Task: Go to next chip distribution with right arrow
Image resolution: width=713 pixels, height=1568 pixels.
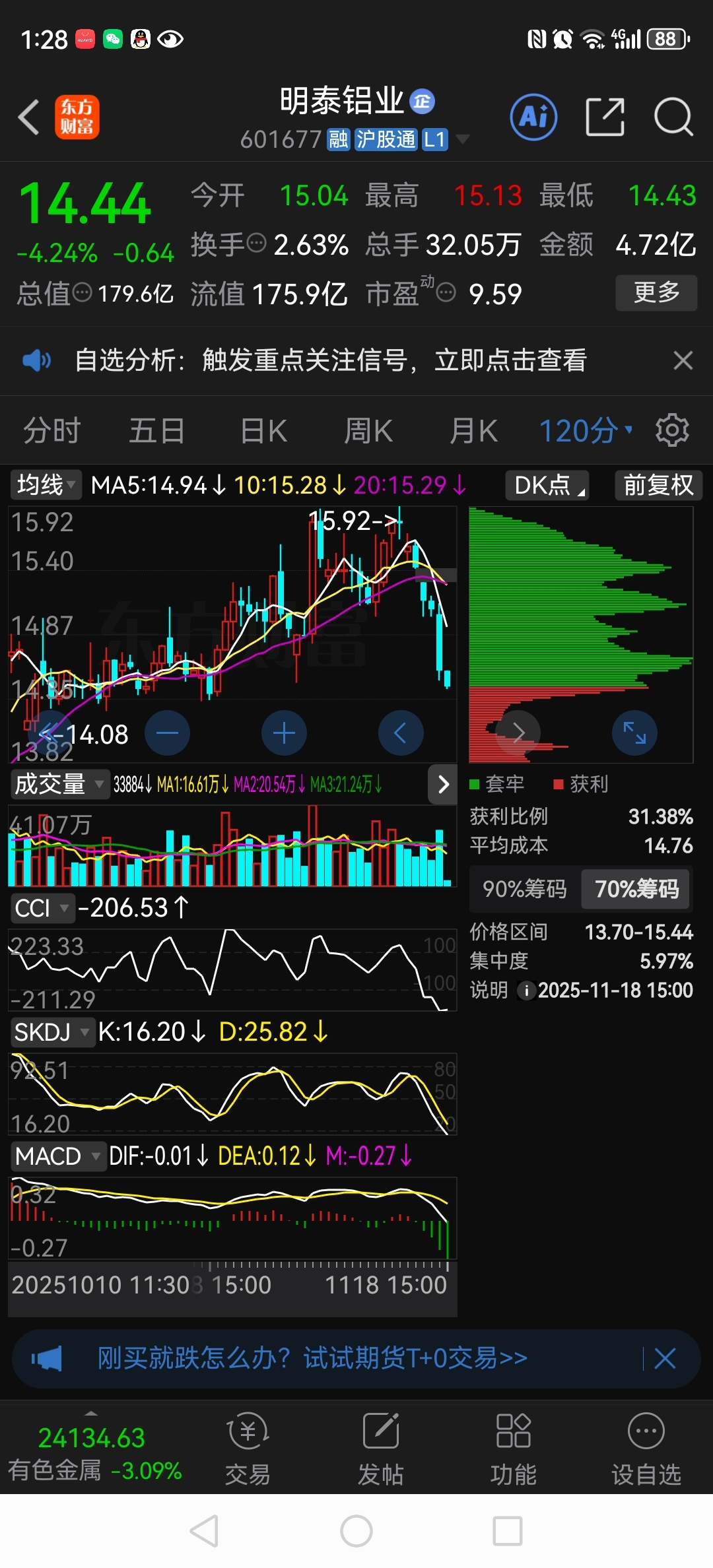Action: click(x=518, y=733)
